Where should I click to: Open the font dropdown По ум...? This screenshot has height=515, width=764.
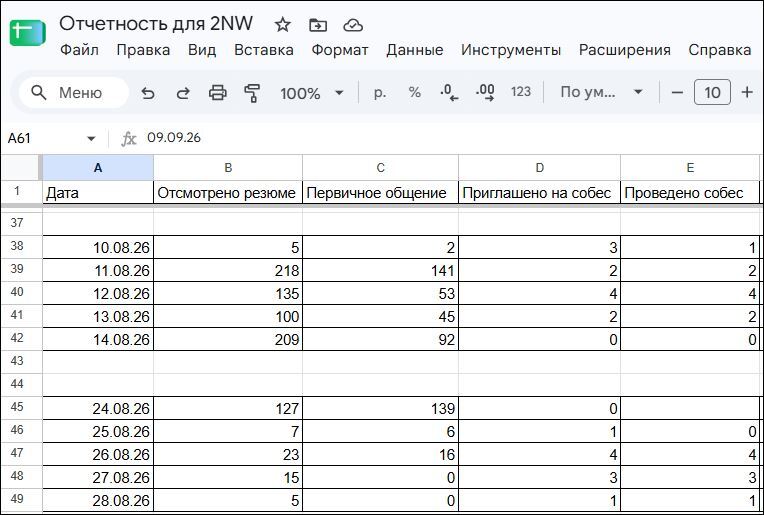601,92
